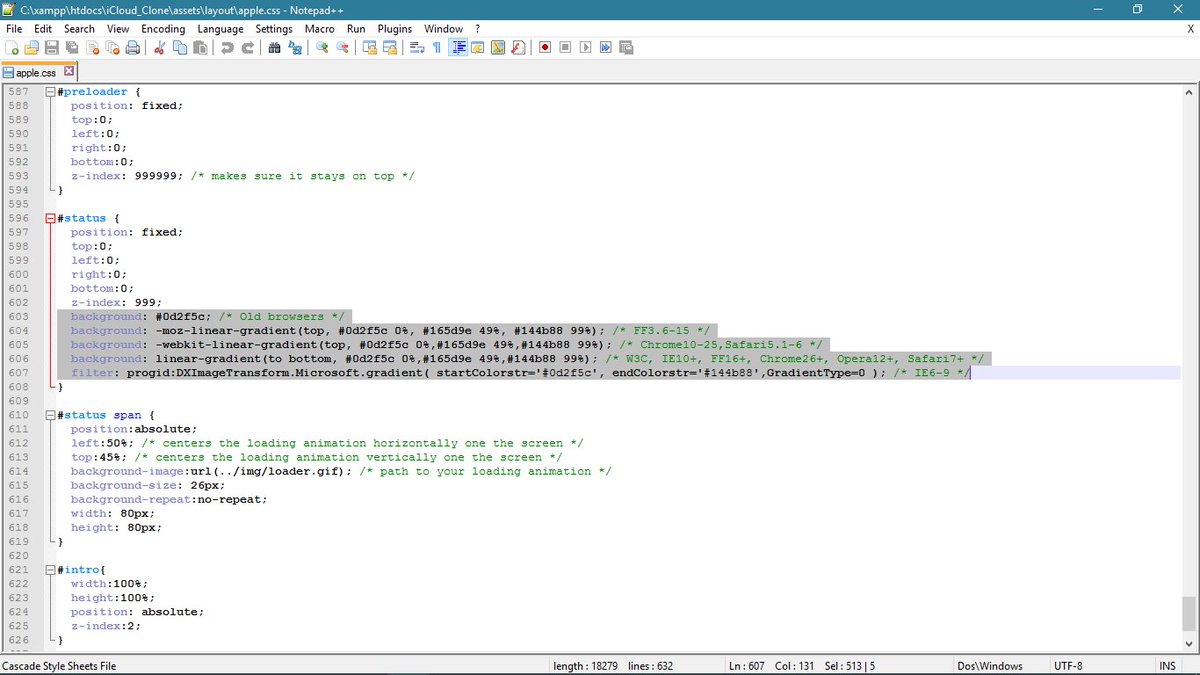Show the Document Map panel icon

pyautogui.click(x=498, y=47)
